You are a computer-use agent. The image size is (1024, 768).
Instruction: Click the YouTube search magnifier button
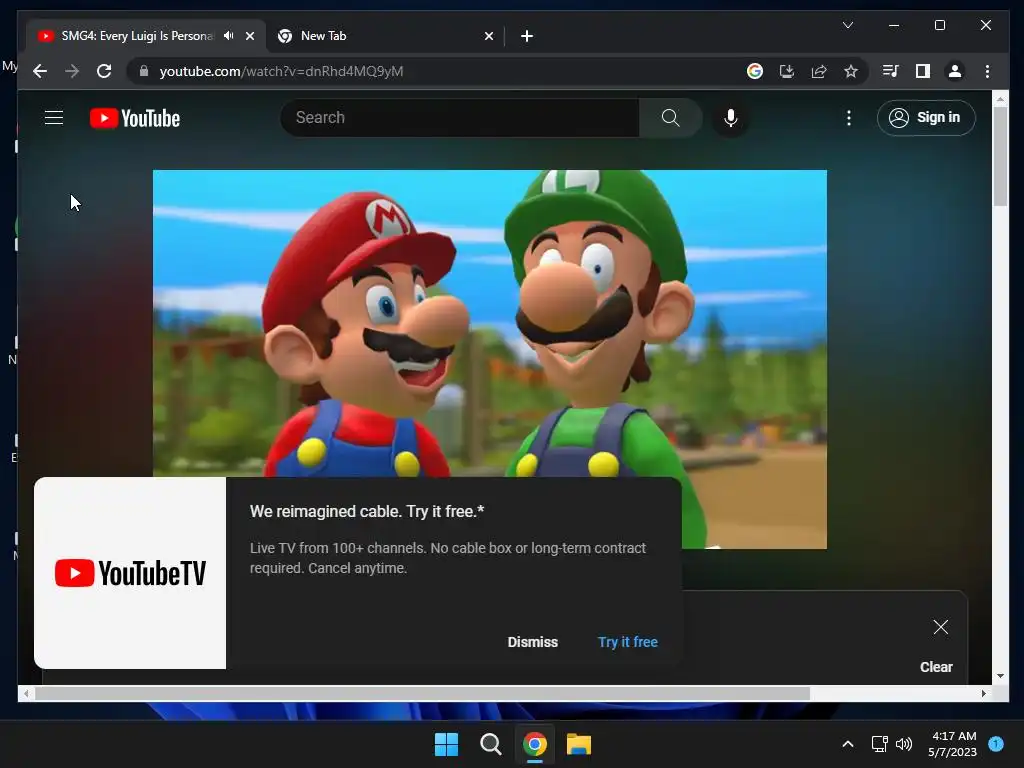coord(671,118)
